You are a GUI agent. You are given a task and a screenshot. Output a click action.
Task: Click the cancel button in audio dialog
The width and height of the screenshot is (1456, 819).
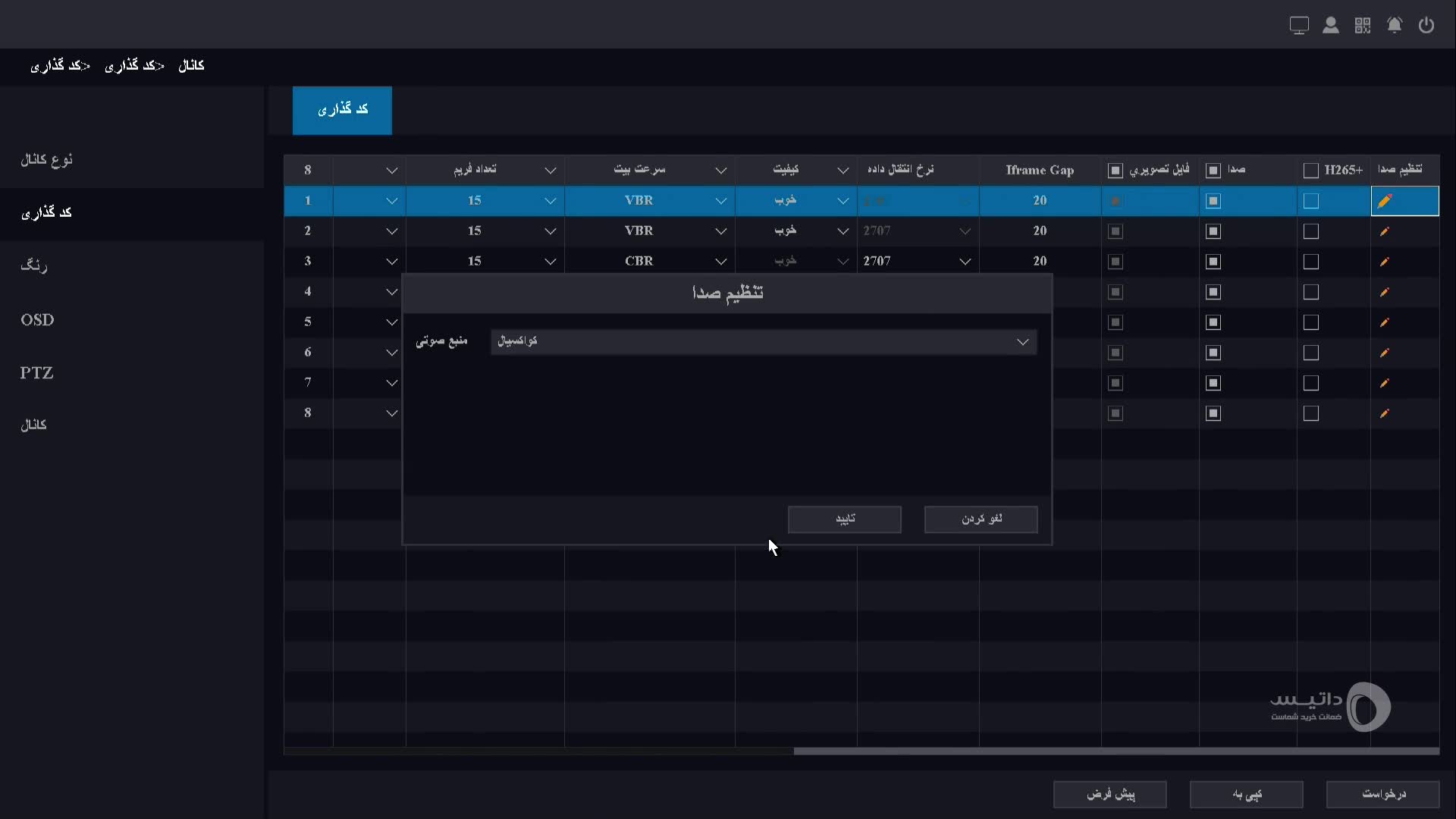981,519
